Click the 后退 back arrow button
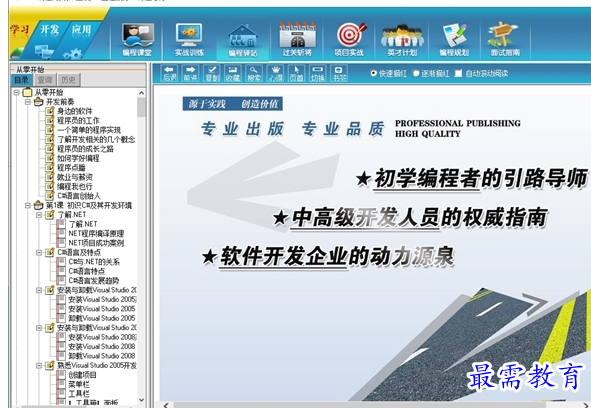The image size is (591, 408). (x=170, y=73)
